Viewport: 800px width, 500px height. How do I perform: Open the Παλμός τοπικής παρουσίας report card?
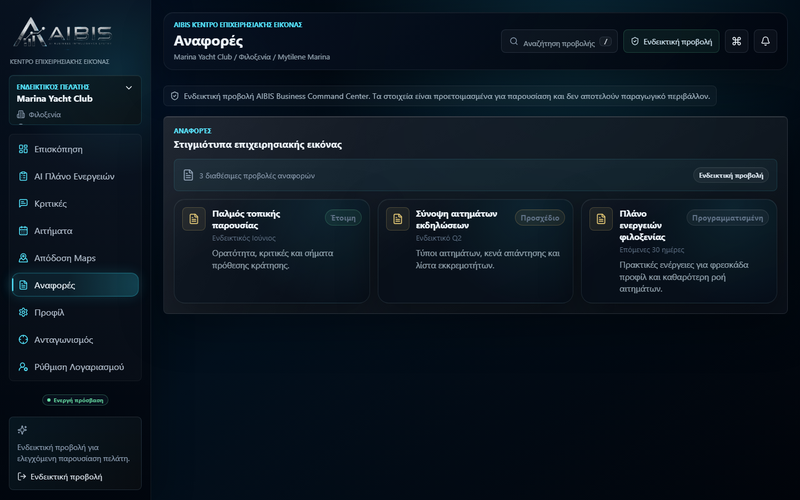(x=272, y=251)
